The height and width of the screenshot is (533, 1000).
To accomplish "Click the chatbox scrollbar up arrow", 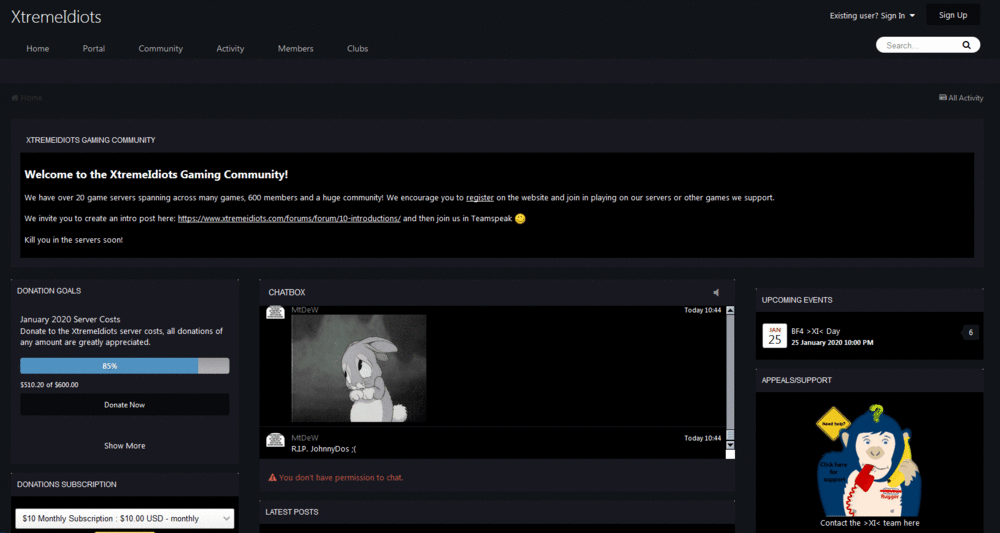I will [x=730, y=310].
